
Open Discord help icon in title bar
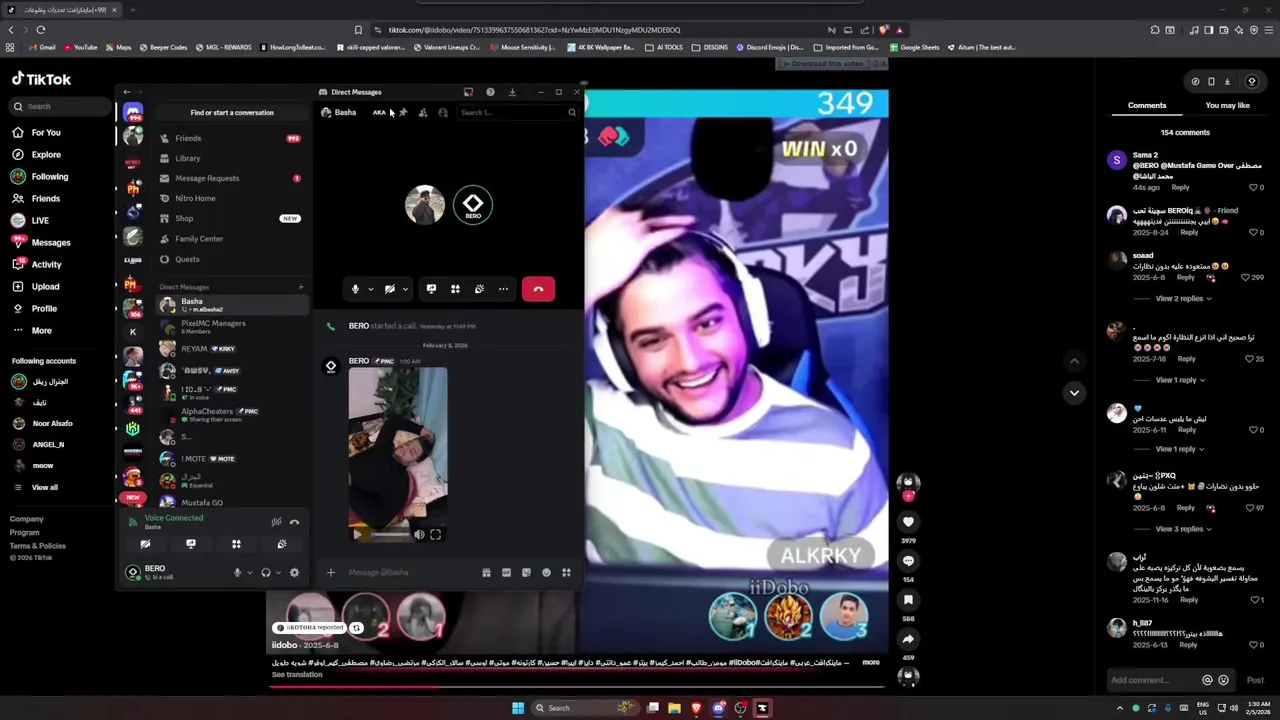click(490, 92)
